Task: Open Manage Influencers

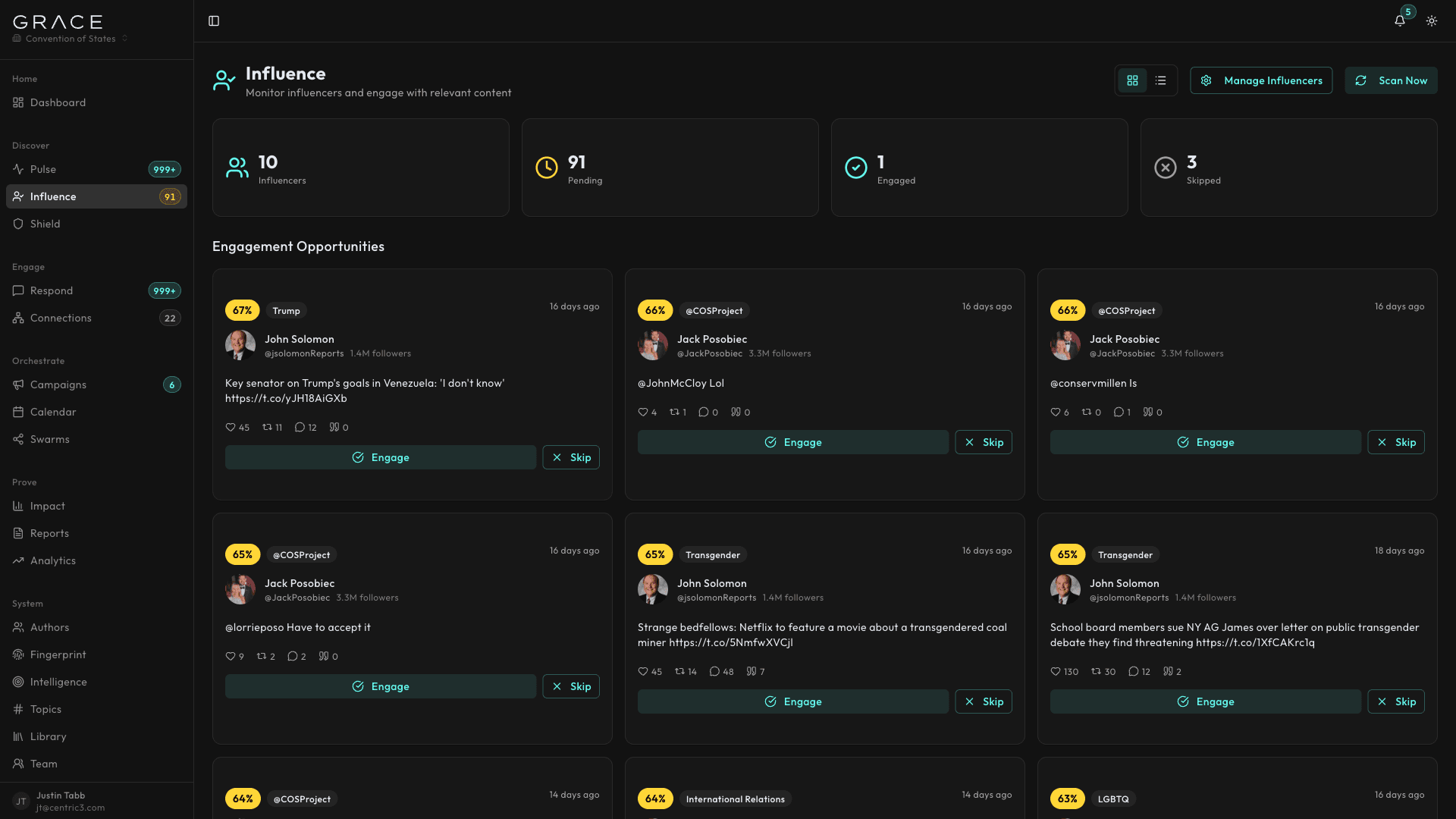Action: coord(1260,80)
